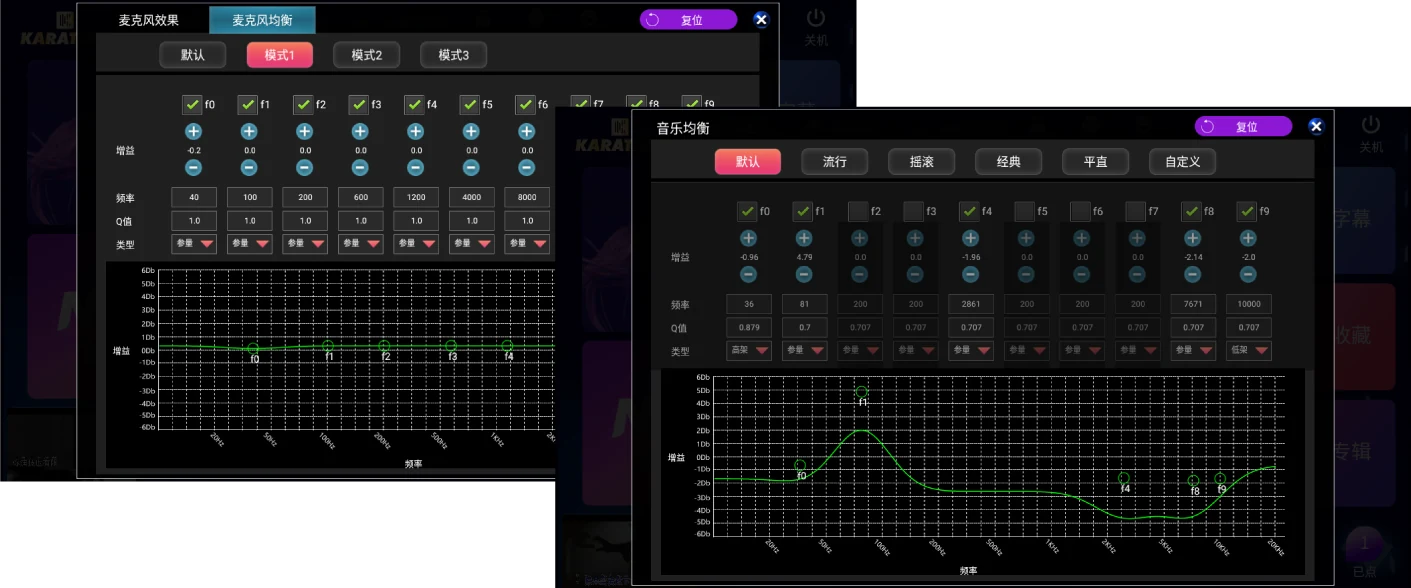
Task: Enable the f2 band in 音乐均衡
Action: [858, 211]
